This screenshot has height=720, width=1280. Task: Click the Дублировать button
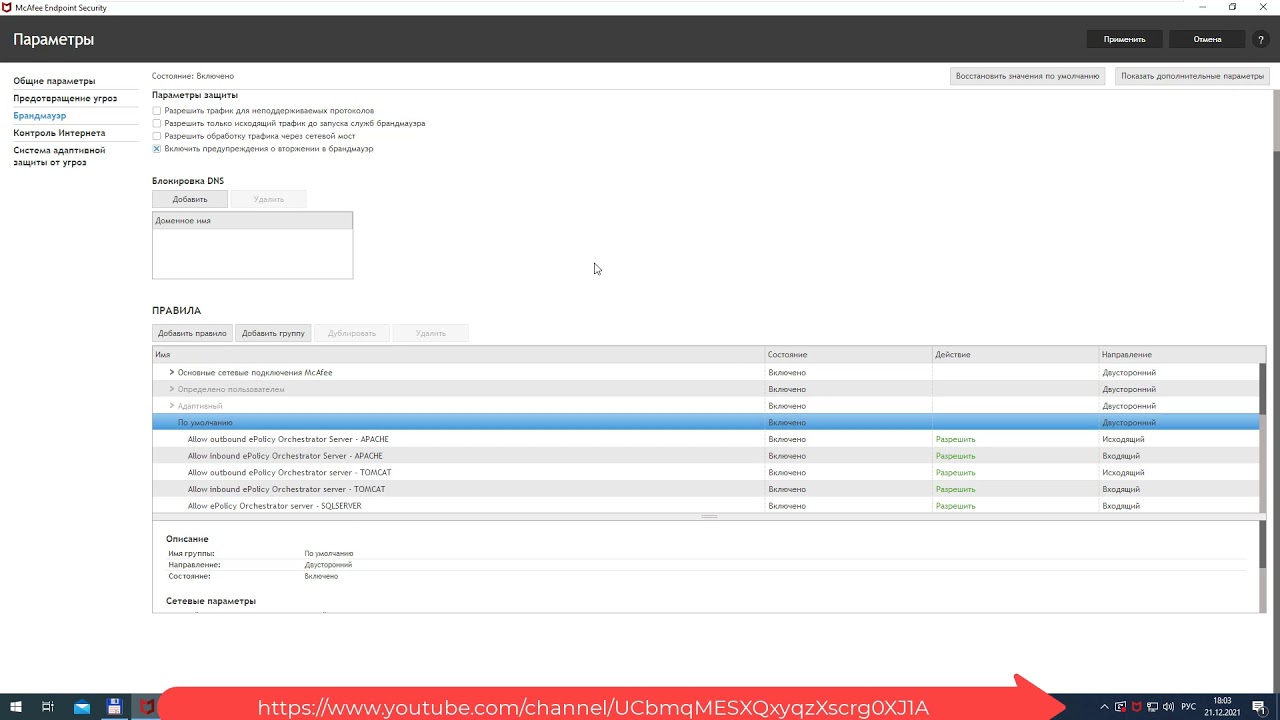click(352, 333)
